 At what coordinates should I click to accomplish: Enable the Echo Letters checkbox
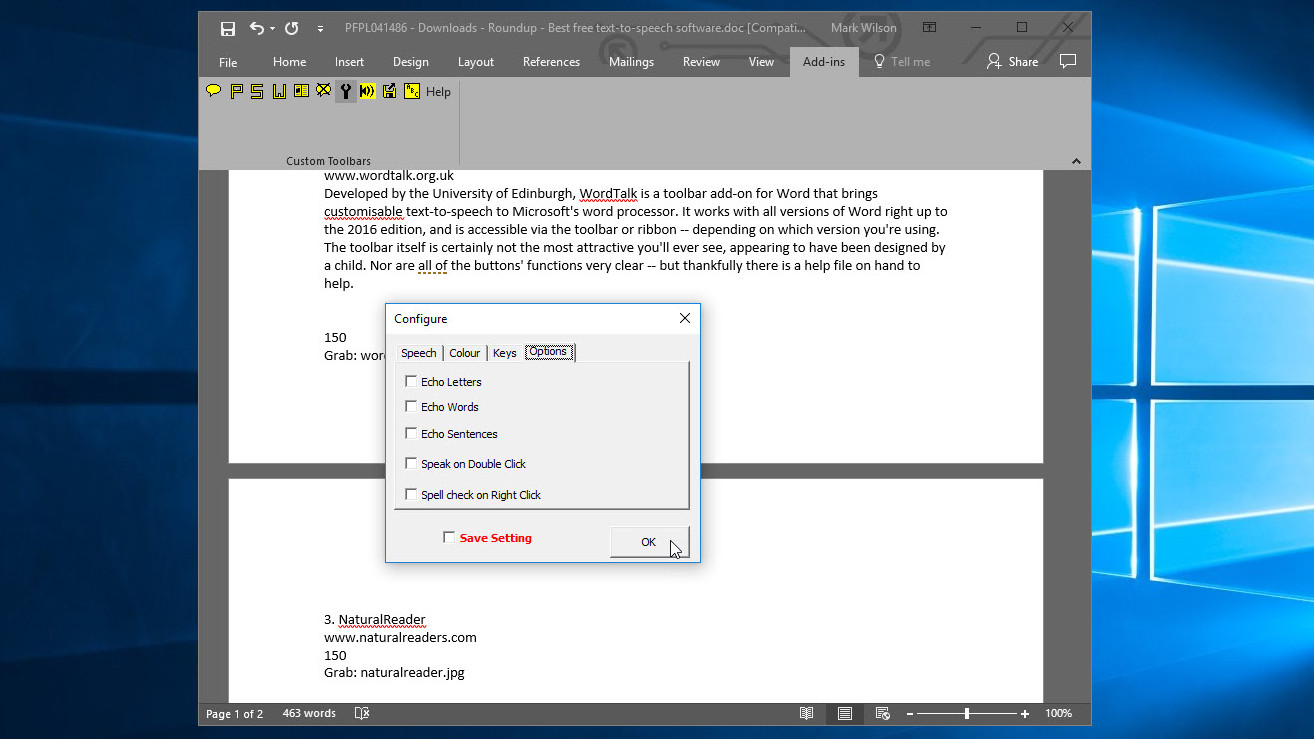tap(411, 381)
